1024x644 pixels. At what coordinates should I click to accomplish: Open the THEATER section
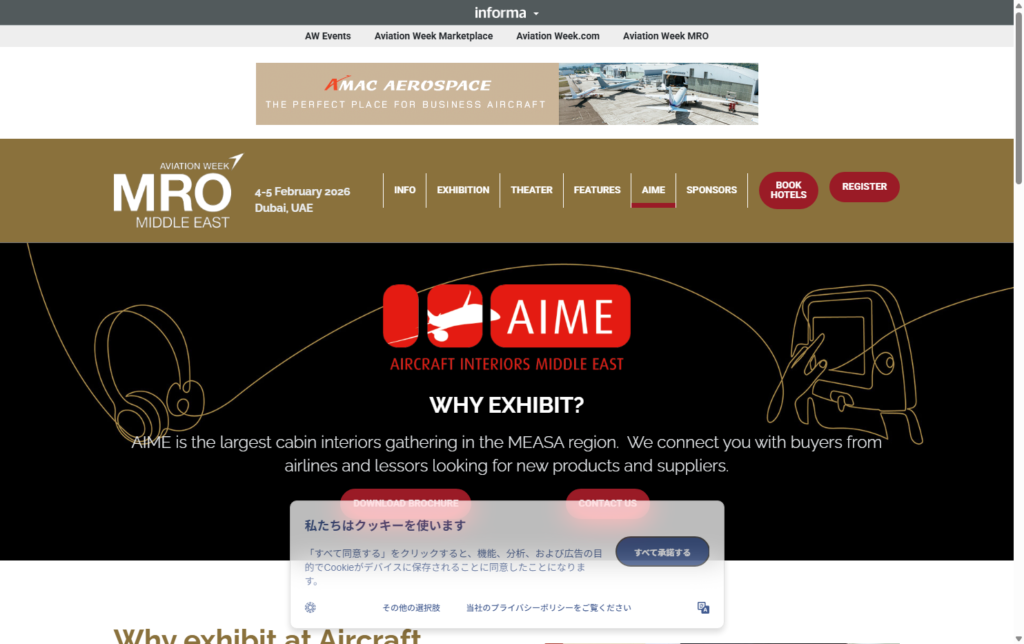point(531,189)
